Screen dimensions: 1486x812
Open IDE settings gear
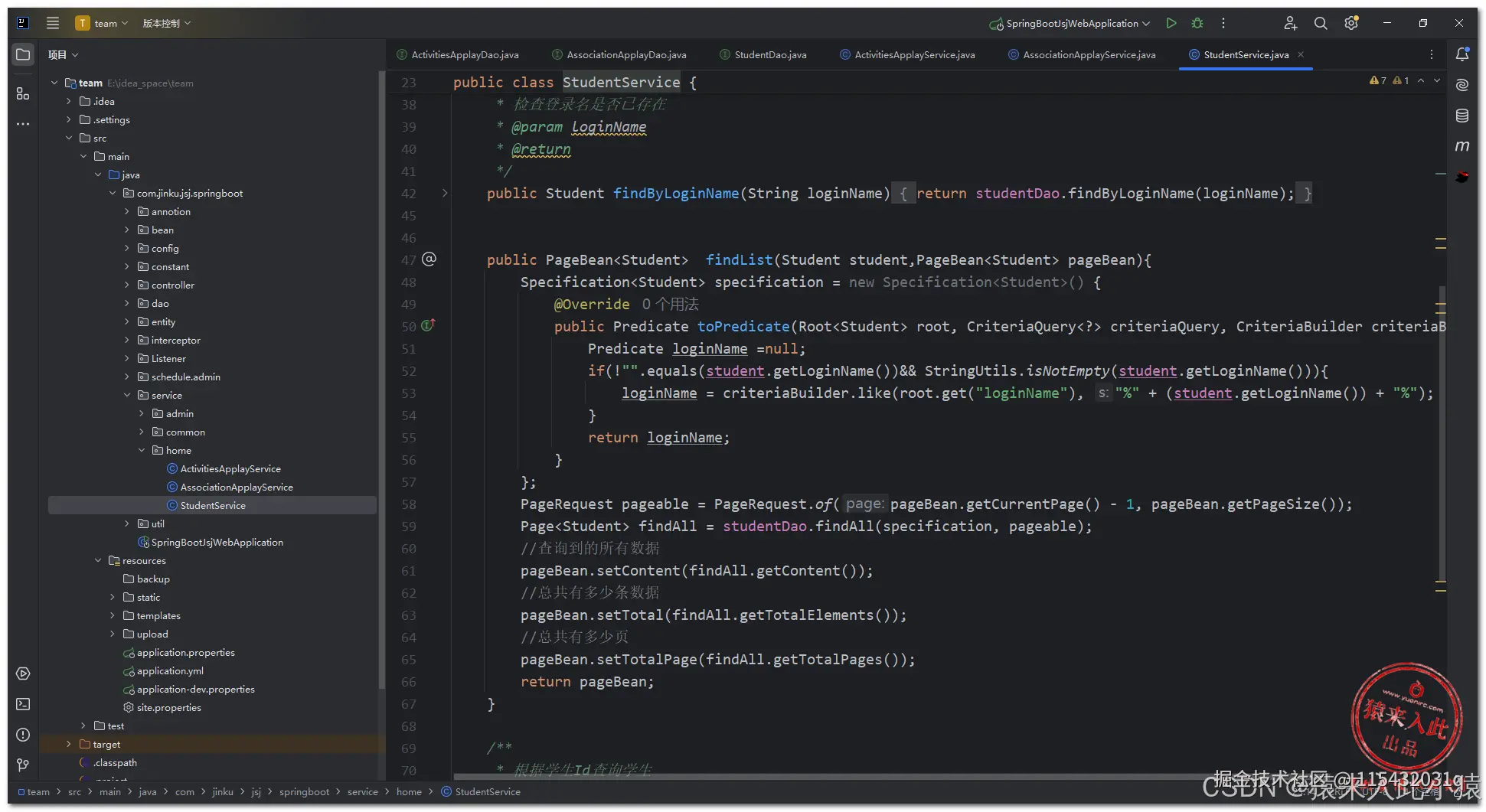pos(1351,23)
